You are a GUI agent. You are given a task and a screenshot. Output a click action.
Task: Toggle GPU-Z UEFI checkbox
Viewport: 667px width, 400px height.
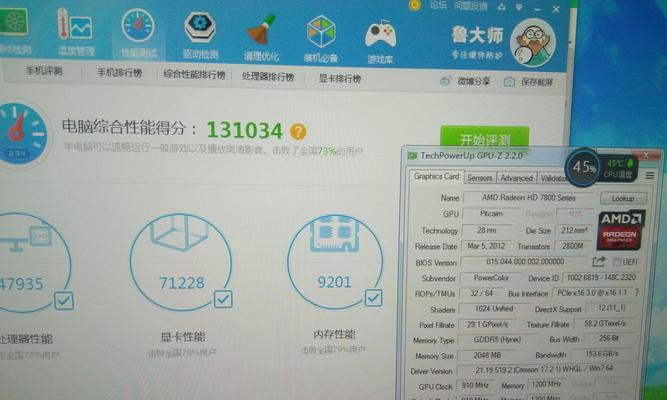coord(616,262)
